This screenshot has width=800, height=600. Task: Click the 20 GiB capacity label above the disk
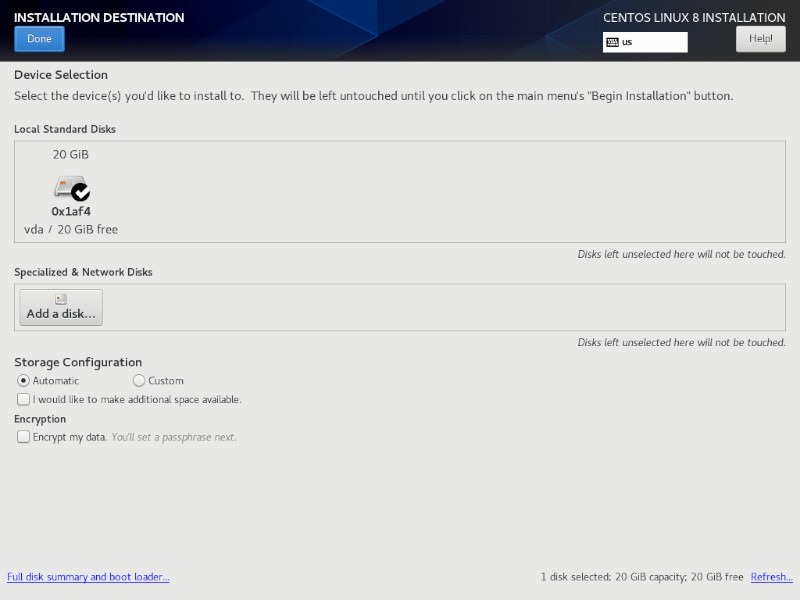pyautogui.click(x=70, y=154)
